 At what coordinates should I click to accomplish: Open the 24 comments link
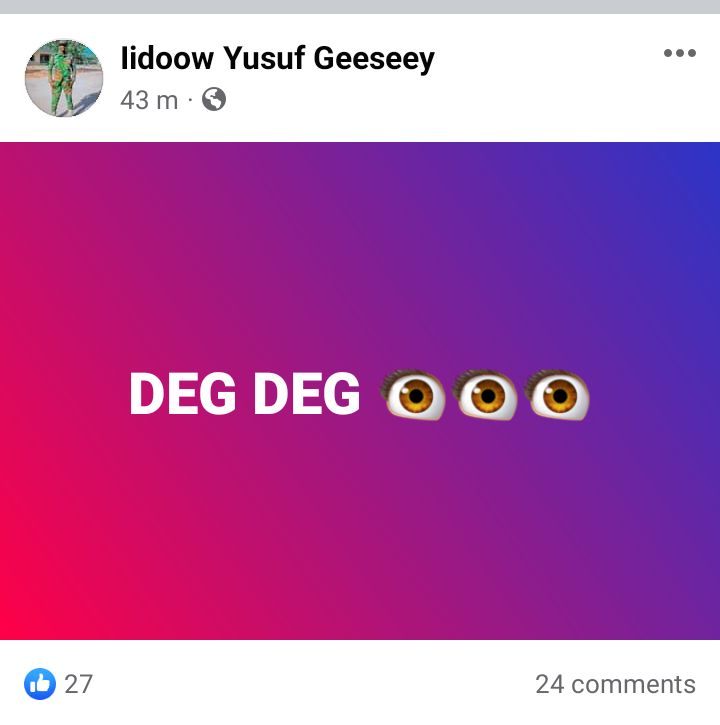[x=615, y=684]
